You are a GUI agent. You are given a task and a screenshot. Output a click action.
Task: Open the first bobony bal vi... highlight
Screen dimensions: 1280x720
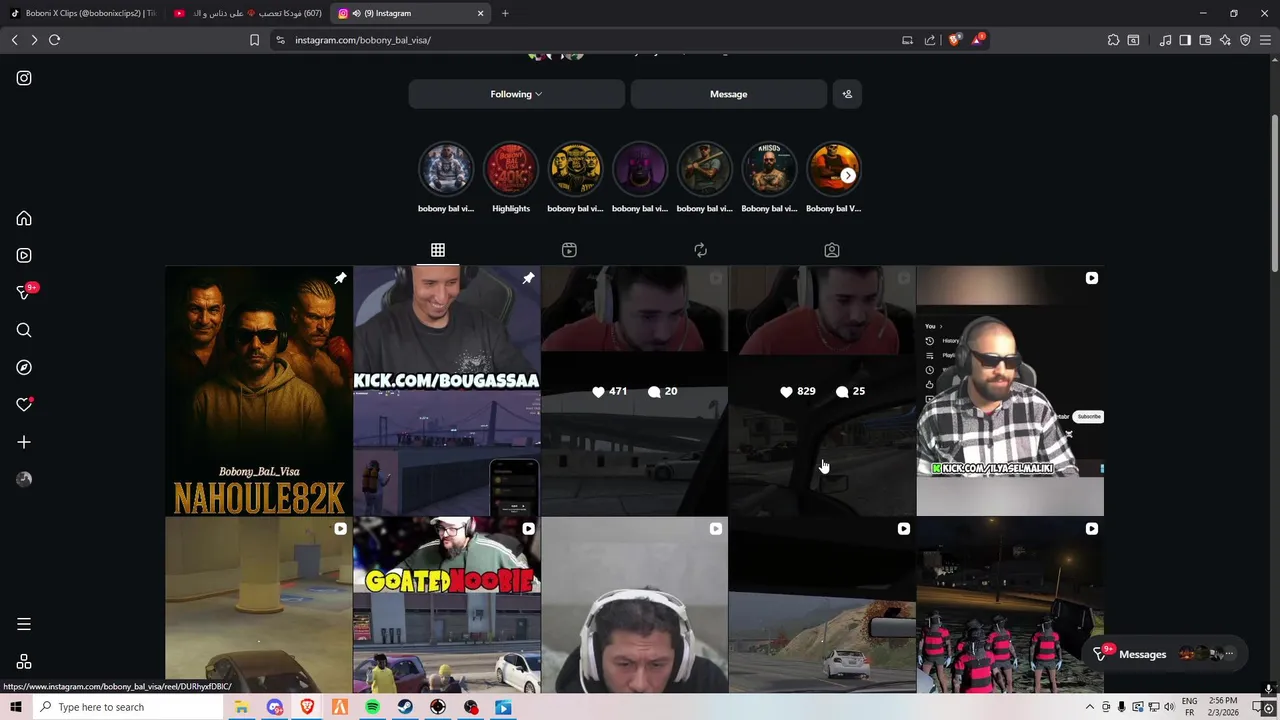click(446, 177)
